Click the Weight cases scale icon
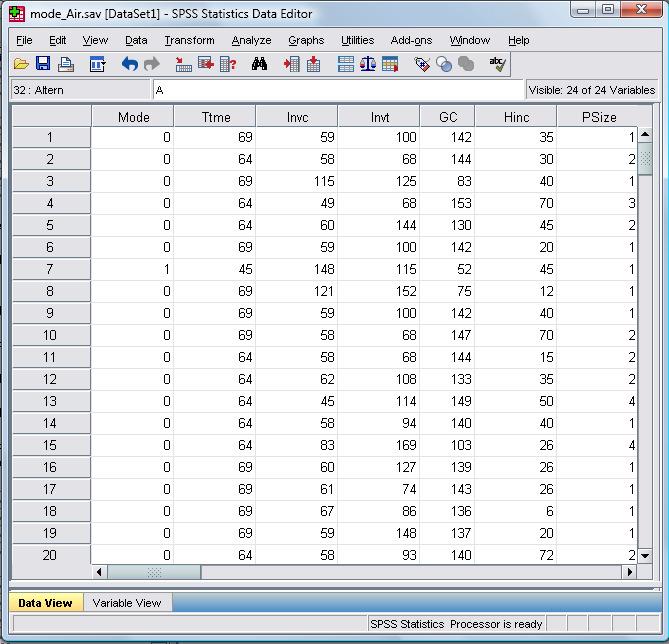 (368, 64)
